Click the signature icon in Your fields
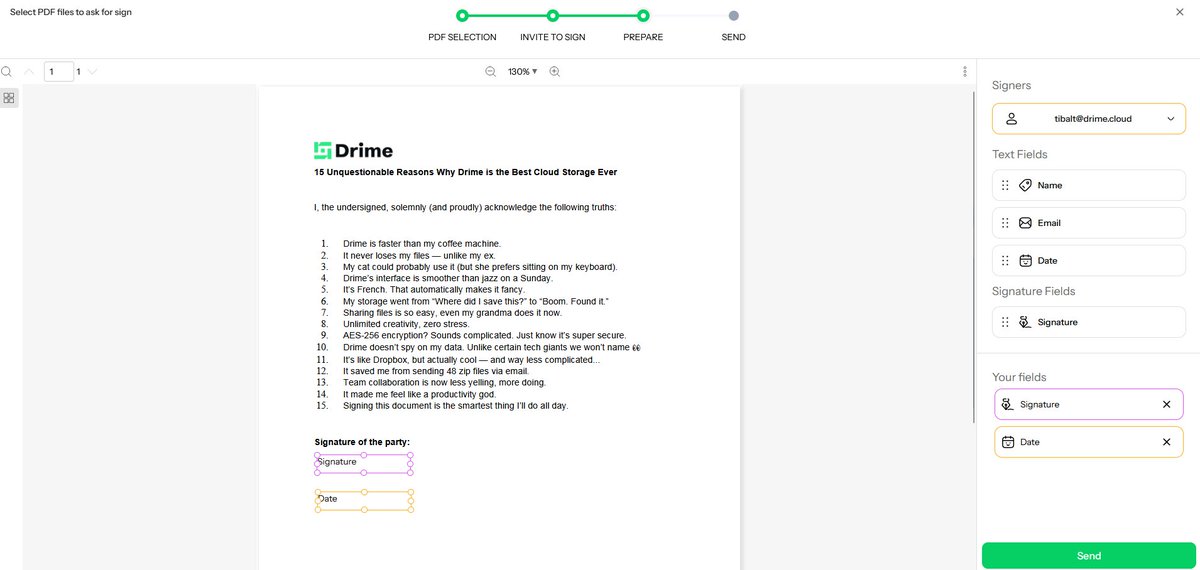Image resolution: width=1200 pixels, height=570 pixels. point(1008,404)
